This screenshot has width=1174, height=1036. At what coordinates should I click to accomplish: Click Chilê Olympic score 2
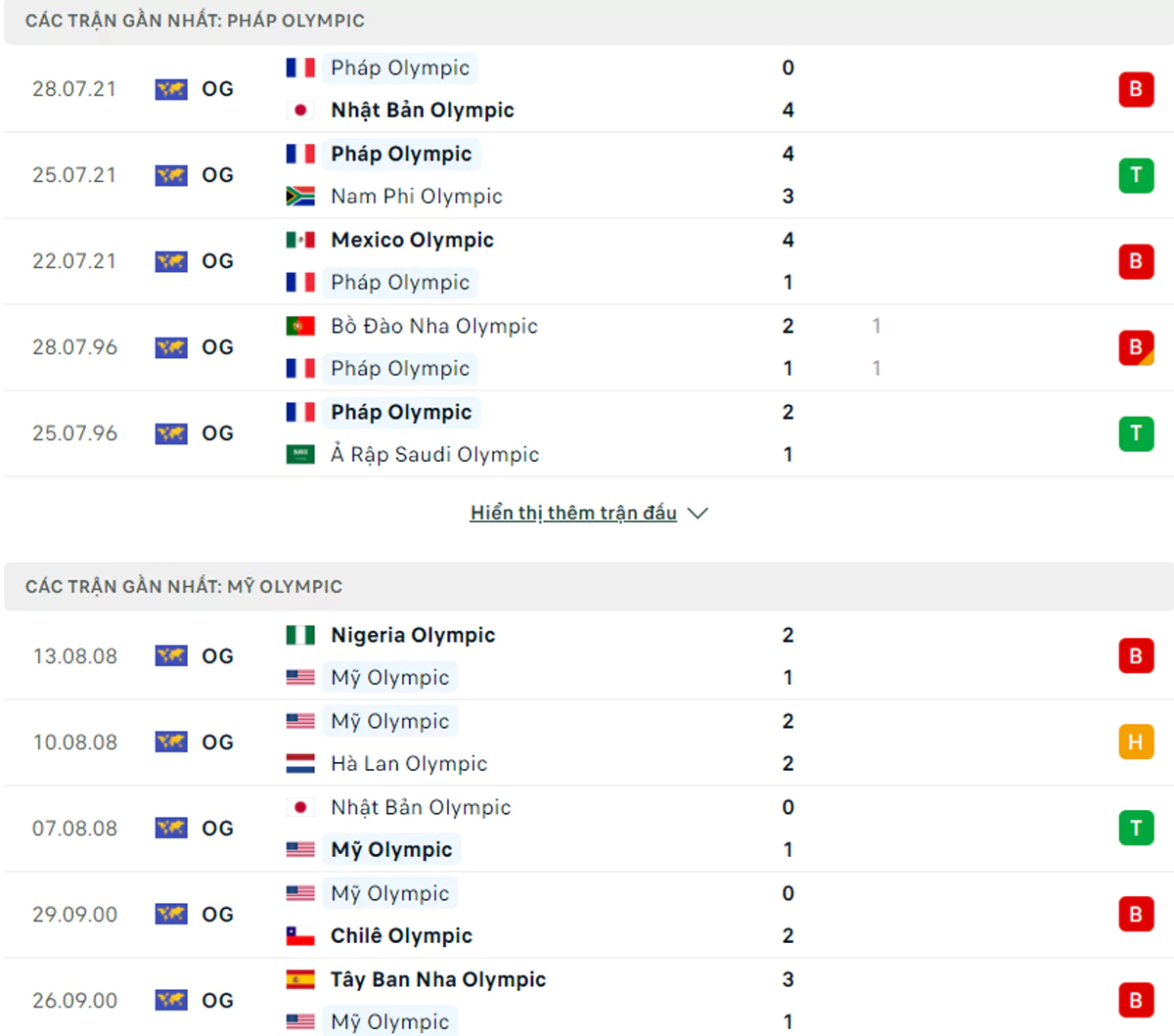pos(789,936)
